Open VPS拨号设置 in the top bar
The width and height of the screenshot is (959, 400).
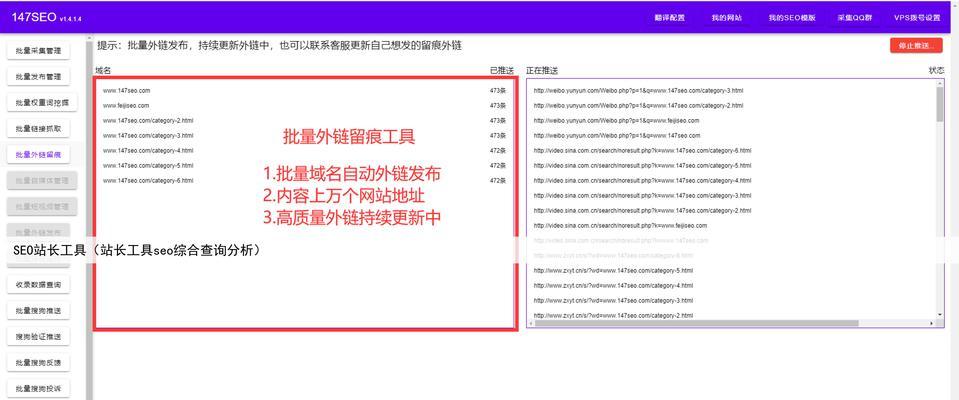[x=917, y=18]
